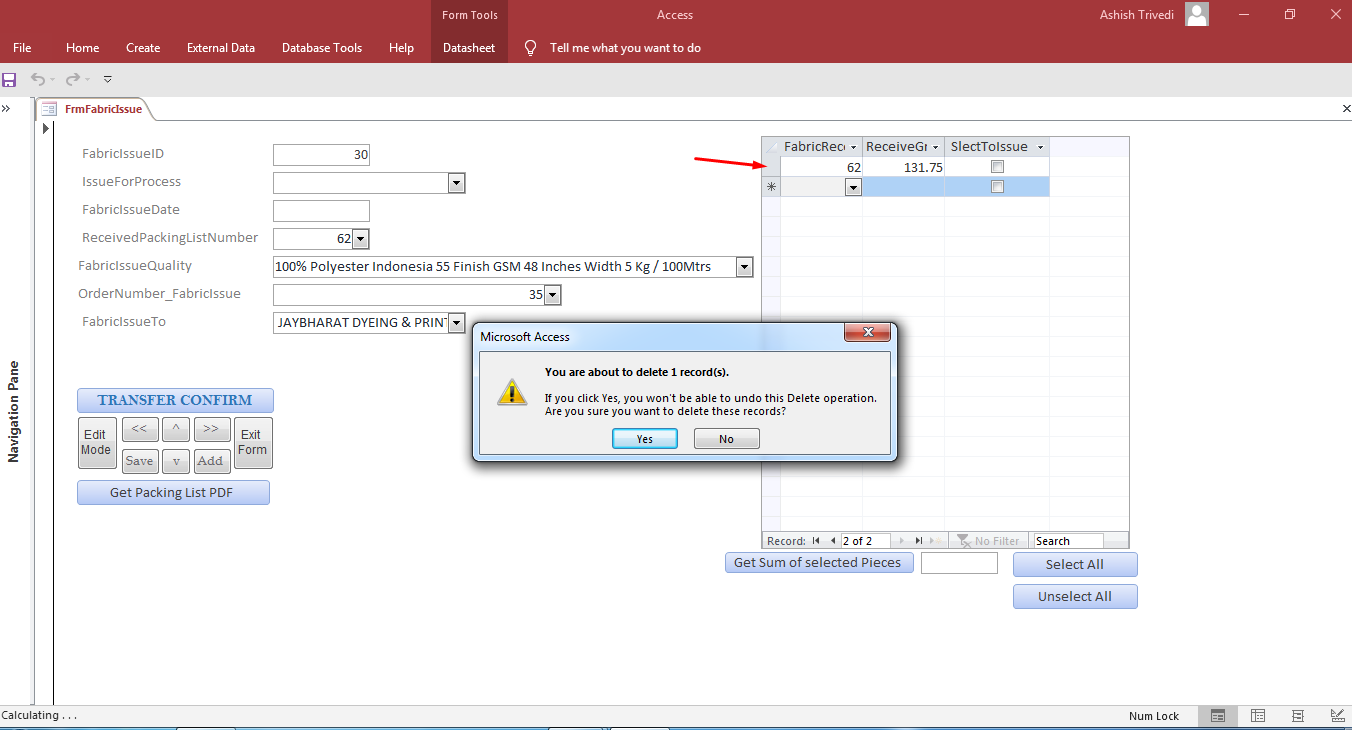Image resolution: width=1352 pixels, height=730 pixels.
Task: Click the Undo arrow icon
Action: click(x=38, y=79)
